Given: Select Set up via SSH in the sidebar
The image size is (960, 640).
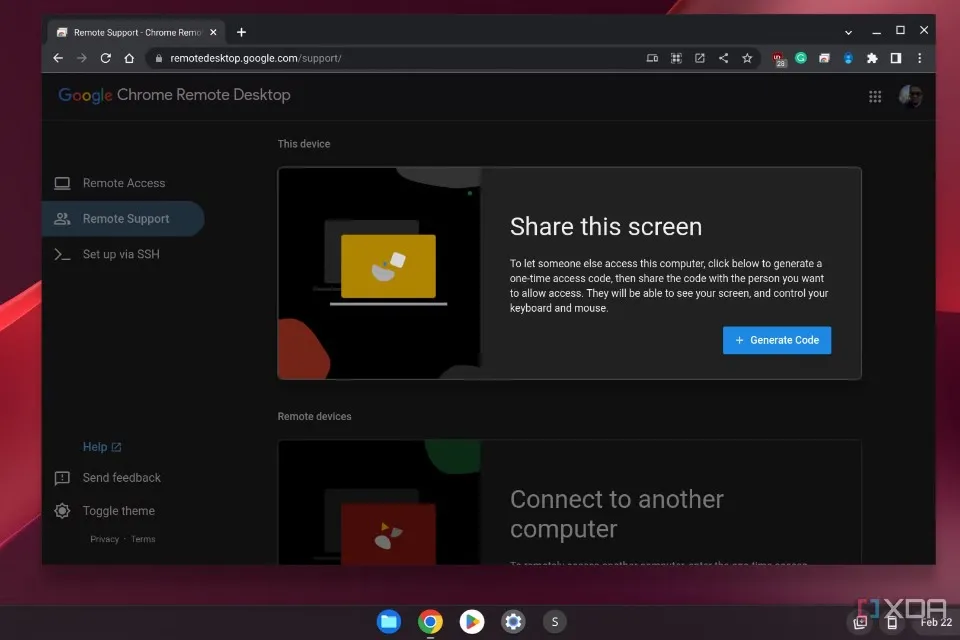Looking at the screenshot, I should point(123,254).
